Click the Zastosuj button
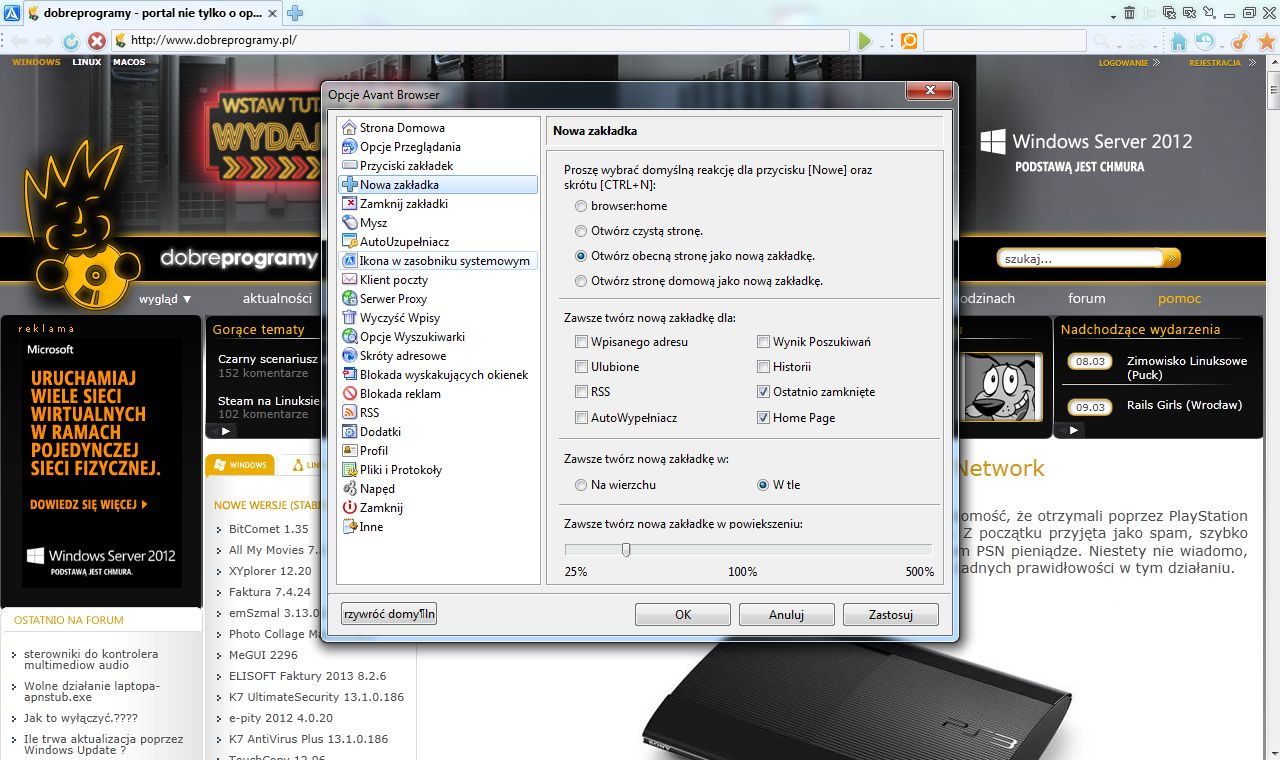Viewport: 1280px width, 760px height. click(x=891, y=615)
